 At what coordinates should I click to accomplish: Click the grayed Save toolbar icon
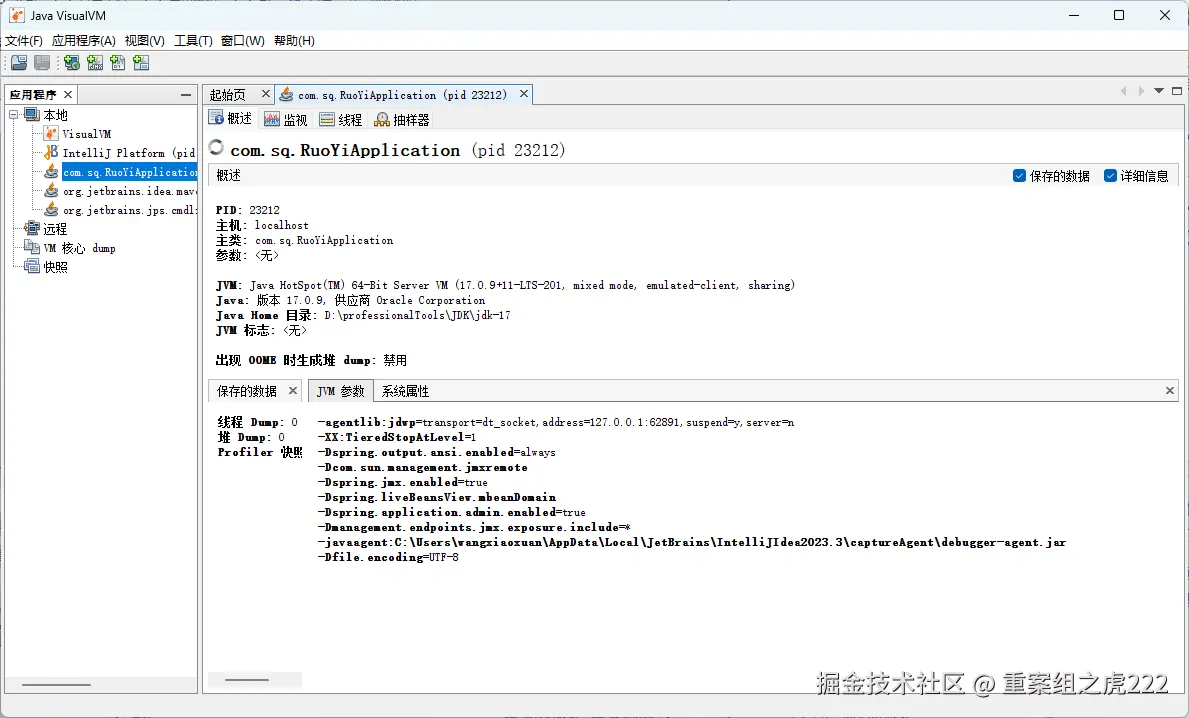[42, 63]
